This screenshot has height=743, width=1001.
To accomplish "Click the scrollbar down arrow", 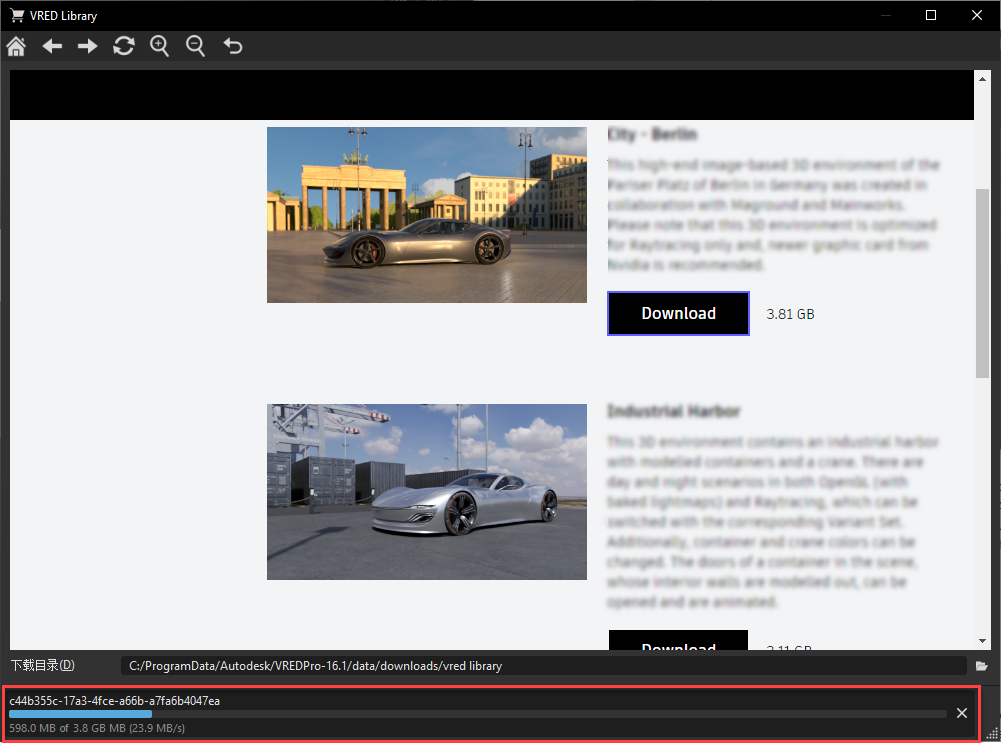I will (982, 641).
